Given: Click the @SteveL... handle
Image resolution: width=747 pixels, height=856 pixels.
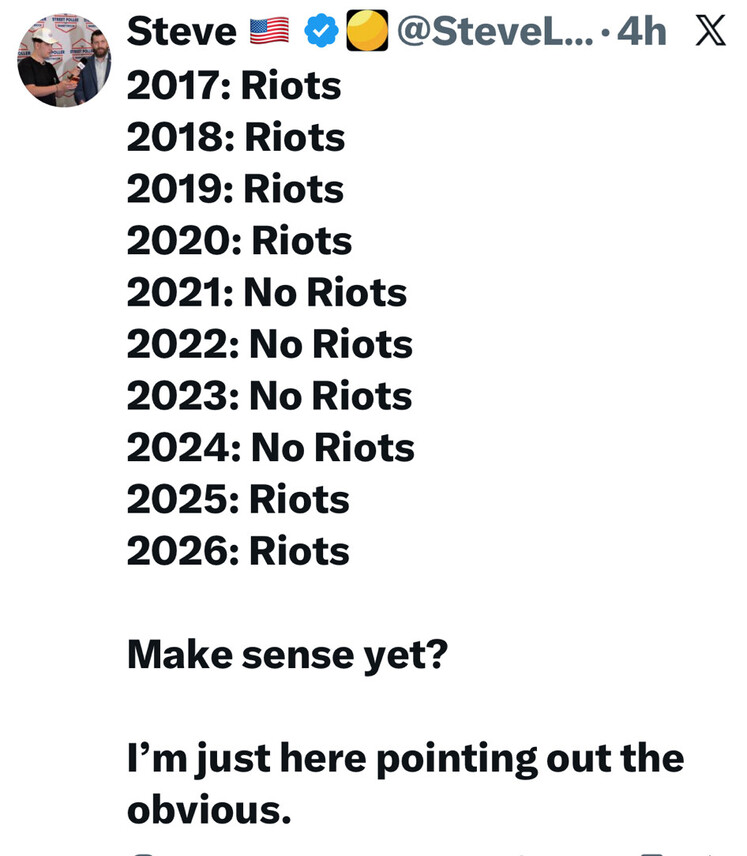Looking at the screenshot, I should (x=500, y=33).
